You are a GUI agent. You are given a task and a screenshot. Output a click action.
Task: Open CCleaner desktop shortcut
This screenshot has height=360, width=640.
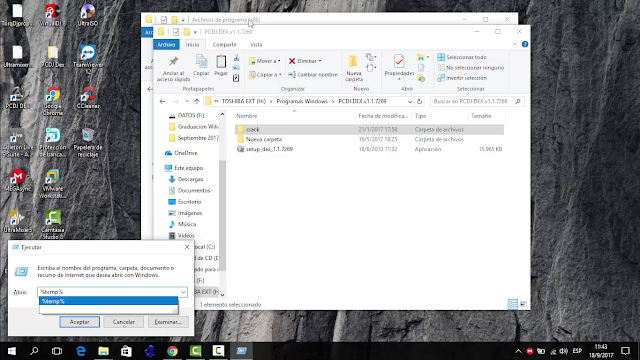click(x=88, y=98)
